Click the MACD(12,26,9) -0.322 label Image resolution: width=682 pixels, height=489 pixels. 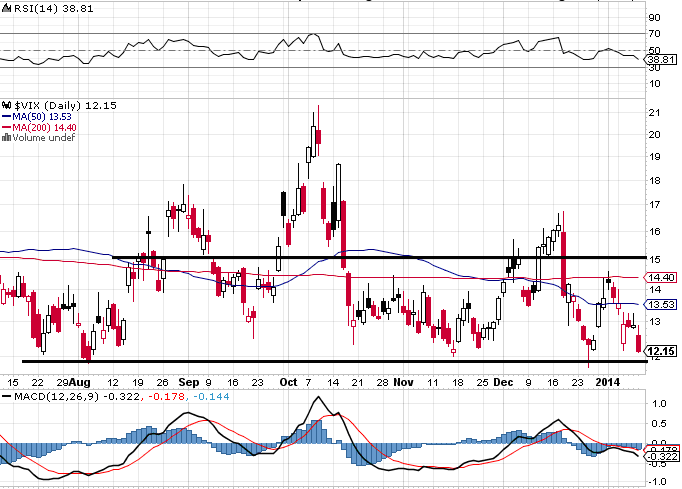point(77,396)
